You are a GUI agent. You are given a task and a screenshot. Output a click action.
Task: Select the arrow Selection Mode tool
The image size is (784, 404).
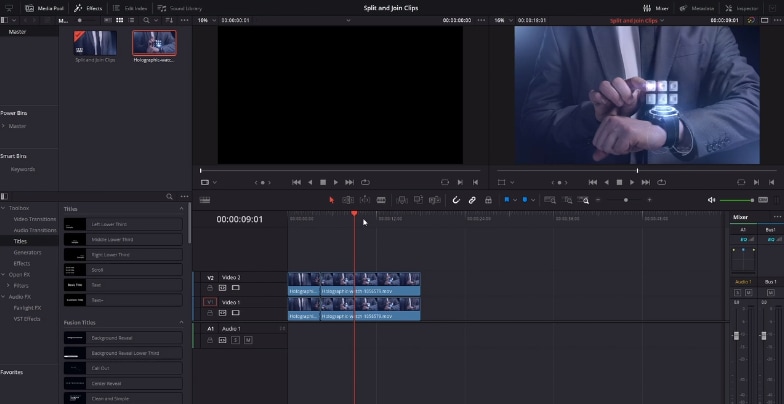pyautogui.click(x=331, y=200)
